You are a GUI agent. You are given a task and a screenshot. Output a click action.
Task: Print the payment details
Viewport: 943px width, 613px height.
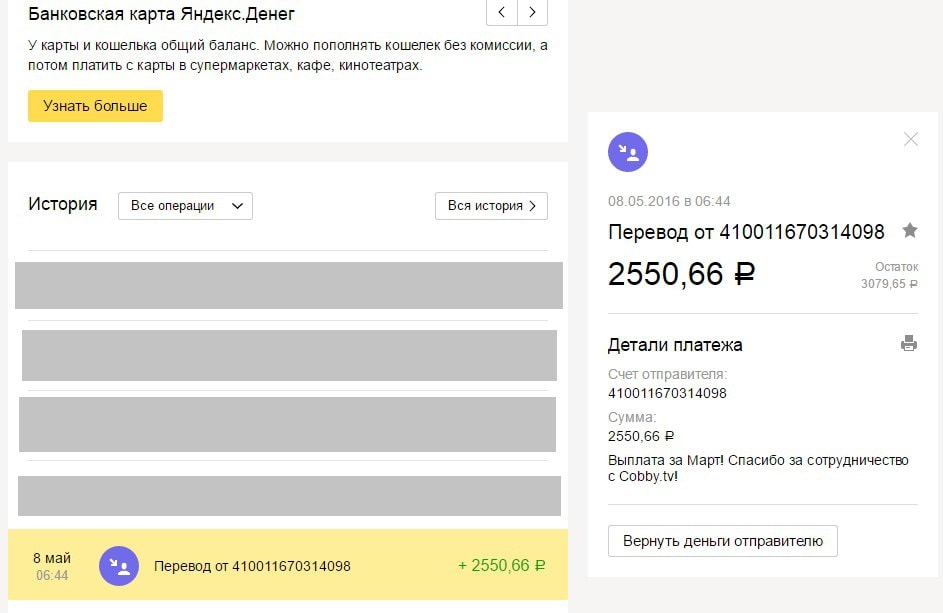(x=909, y=344)
